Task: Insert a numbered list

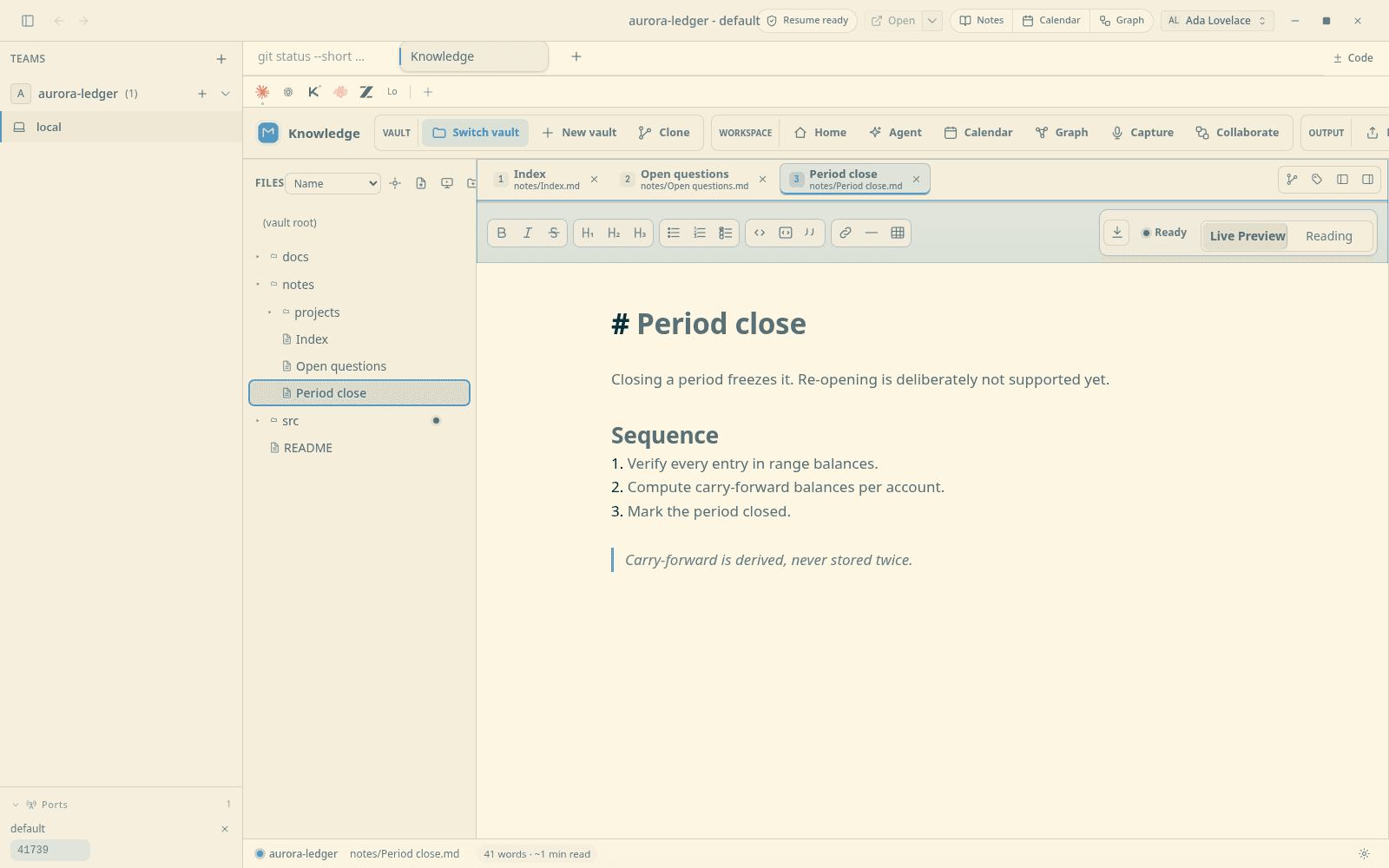Action: (x=700, y=233)
